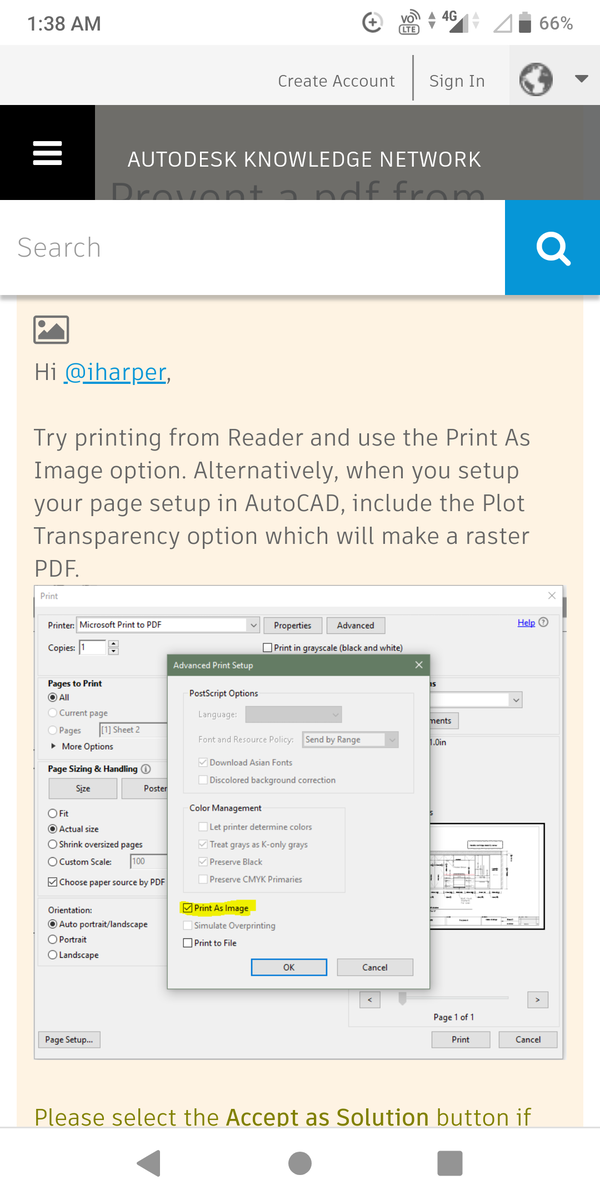Click the Copies number field
600x1200 pixels.
[92, 648]
